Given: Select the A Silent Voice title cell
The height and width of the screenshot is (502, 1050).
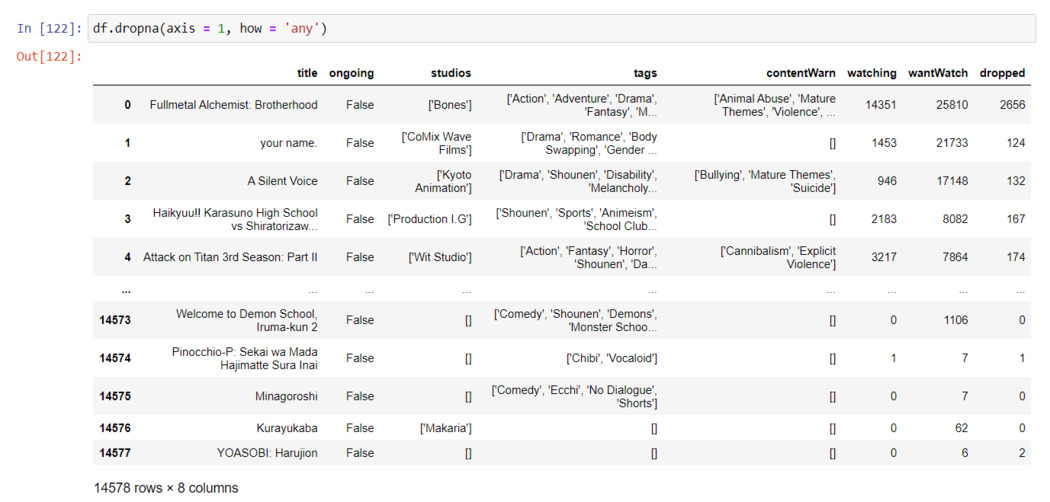Looking at the screenshot, I should pos(282,181).
